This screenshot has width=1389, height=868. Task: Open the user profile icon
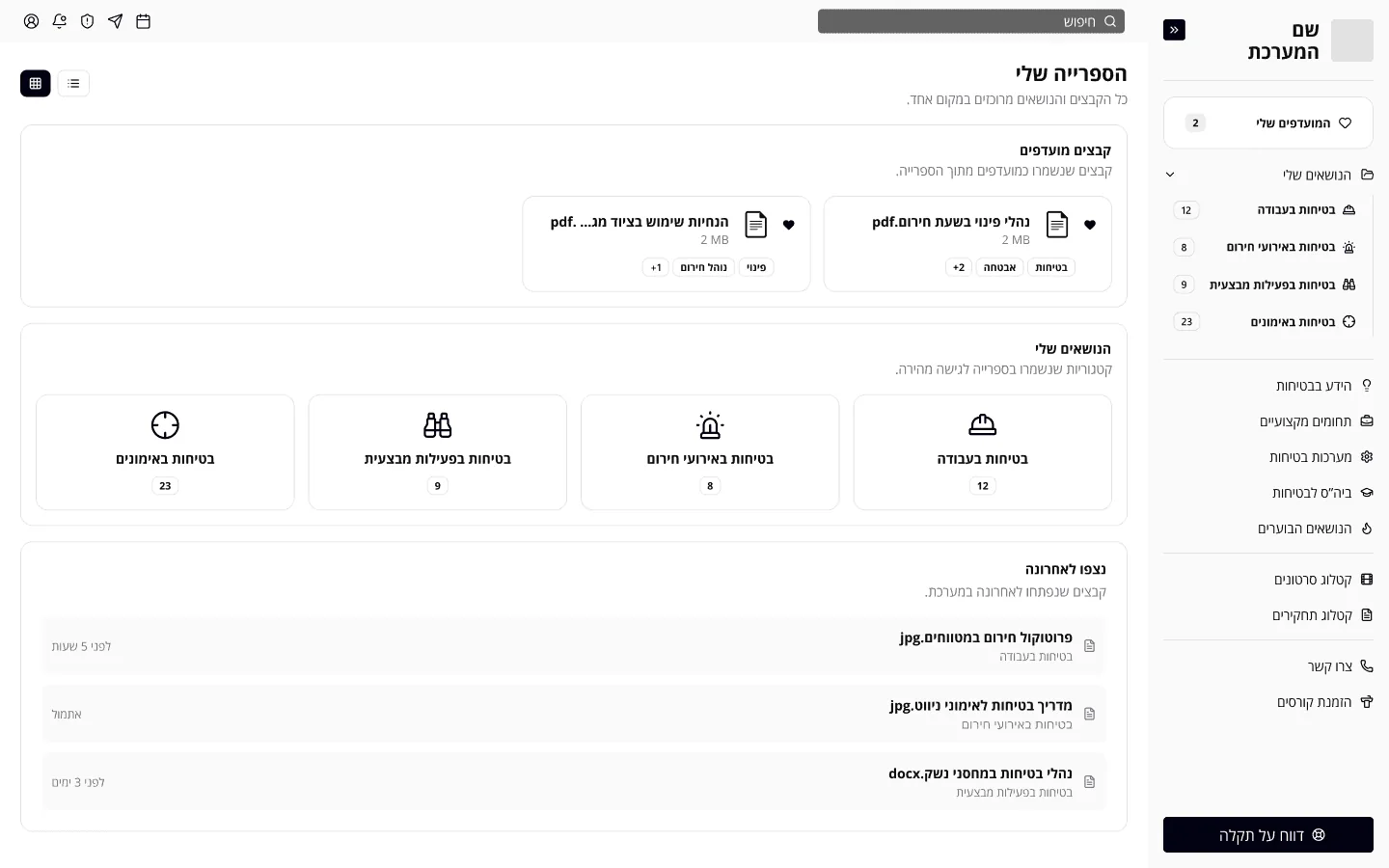pyautogui.click(x=31, y=21)
